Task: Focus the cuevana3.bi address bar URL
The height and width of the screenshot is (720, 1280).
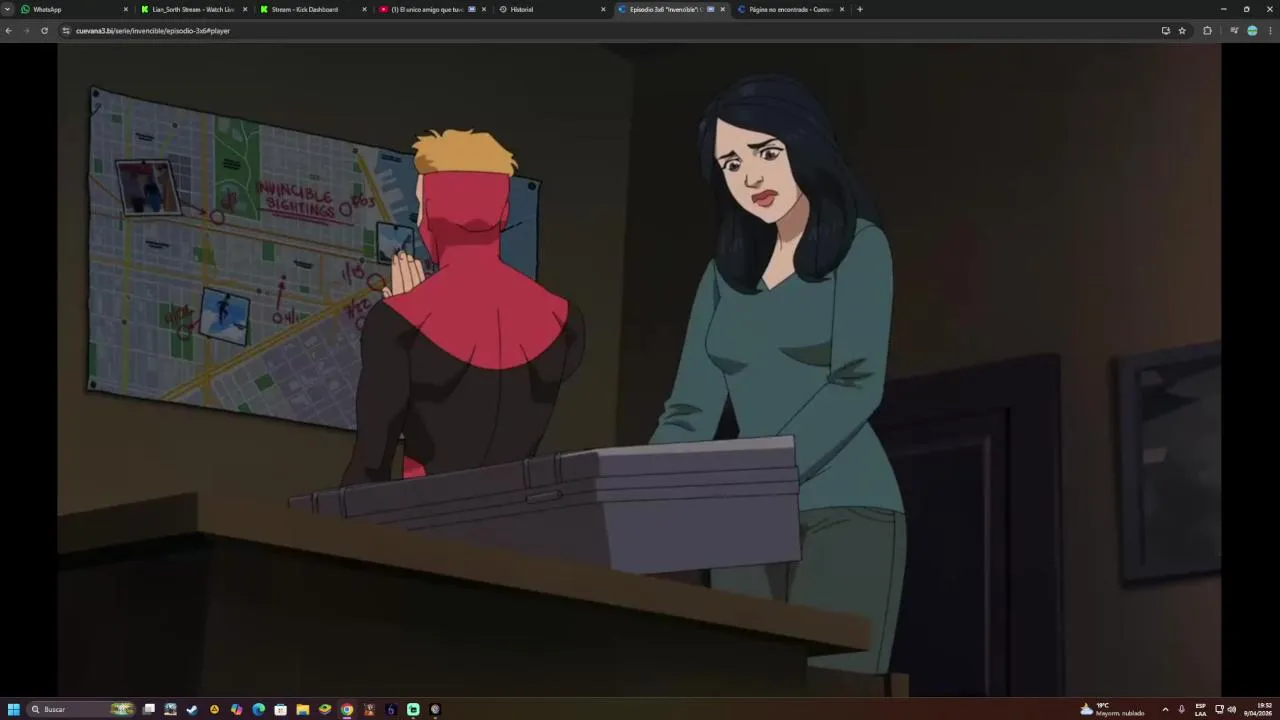Action: tap(153, 31)
